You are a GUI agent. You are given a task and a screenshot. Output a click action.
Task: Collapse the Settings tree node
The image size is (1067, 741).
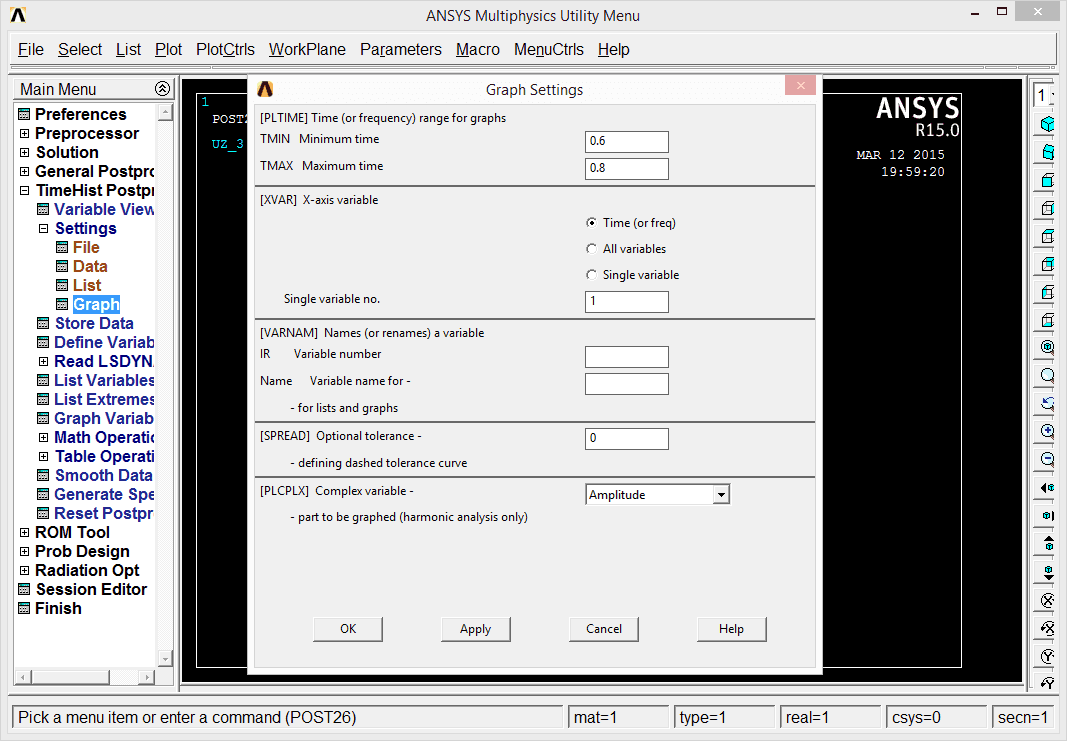pyautogui.click(x=43, y=229)
